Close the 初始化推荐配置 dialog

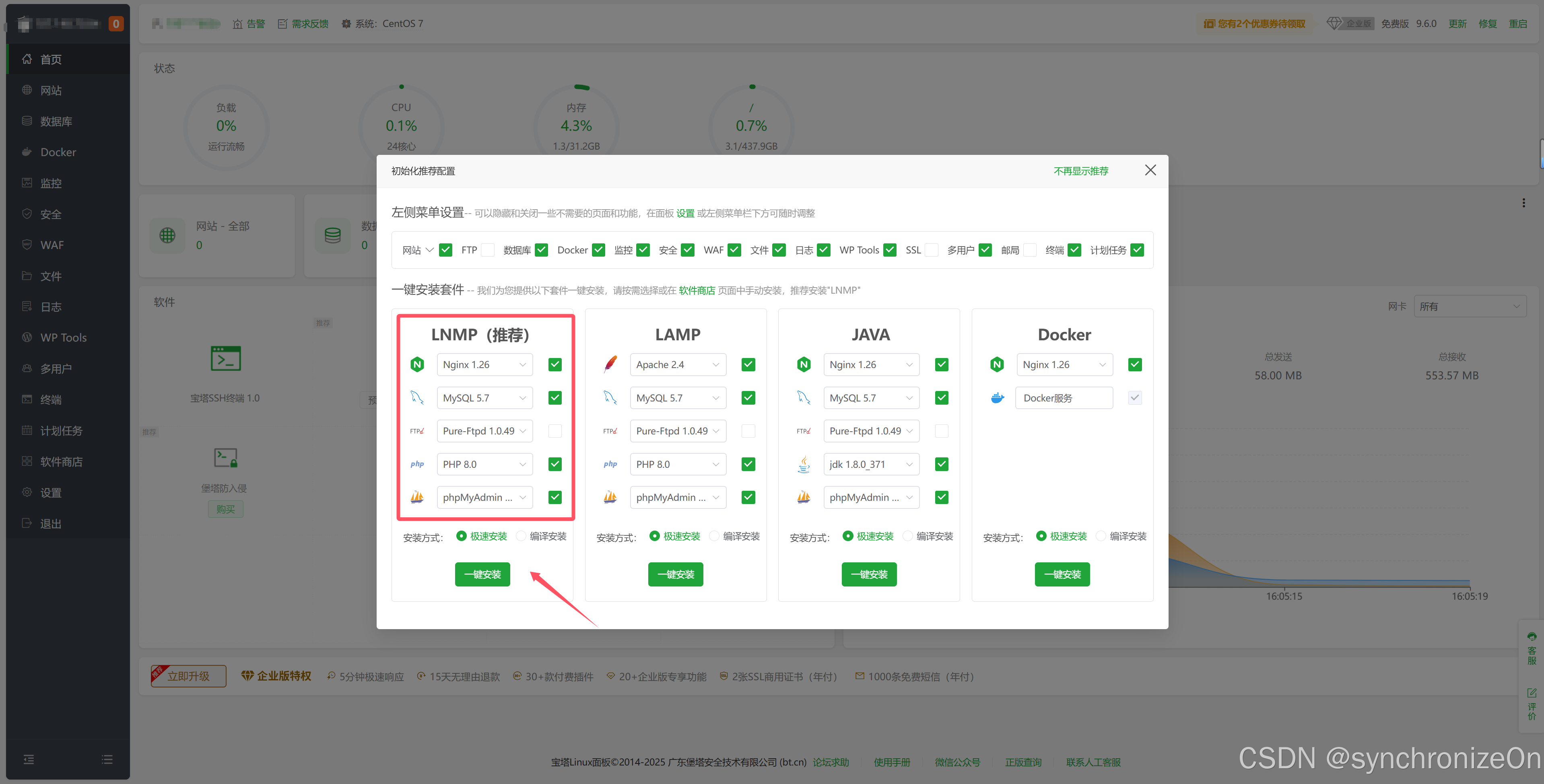(x=1150, y=170)
